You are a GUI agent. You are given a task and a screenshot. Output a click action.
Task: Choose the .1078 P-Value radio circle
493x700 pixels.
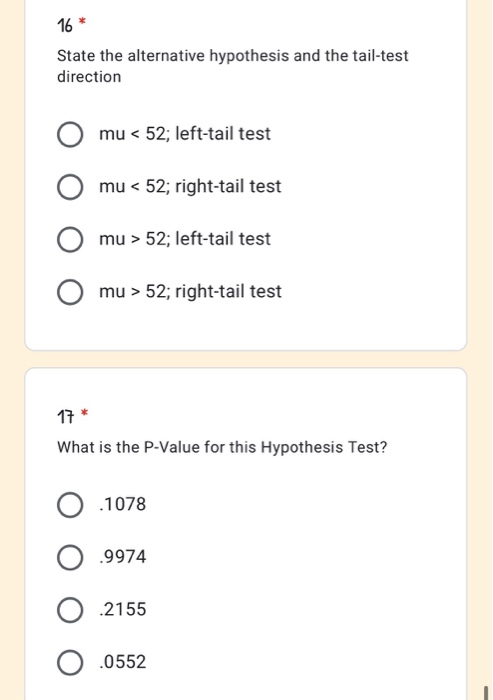tap(70, 505)
